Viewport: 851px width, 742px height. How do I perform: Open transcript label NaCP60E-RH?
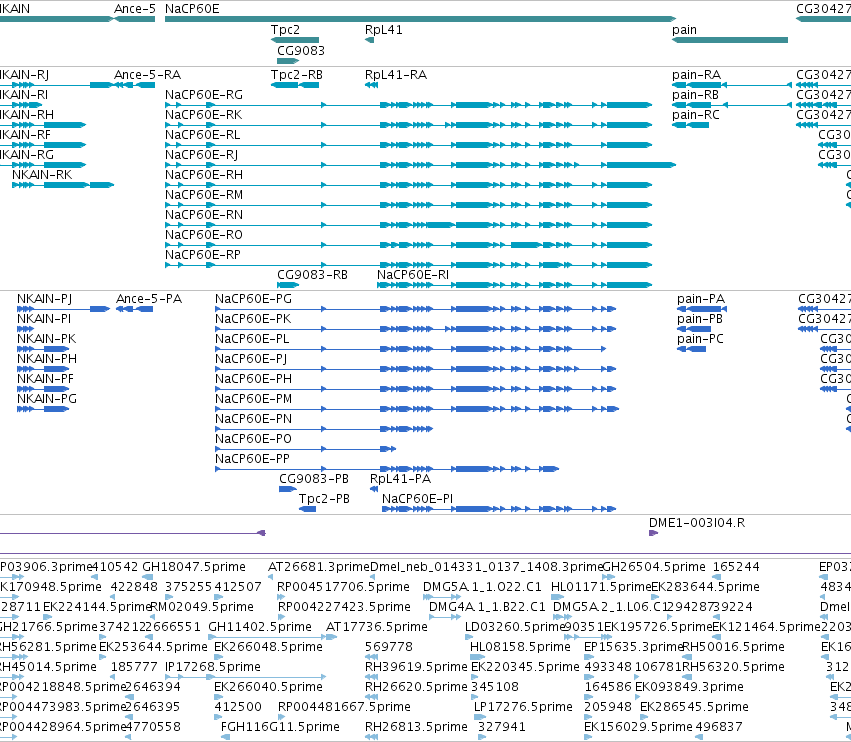click(204, 175)
